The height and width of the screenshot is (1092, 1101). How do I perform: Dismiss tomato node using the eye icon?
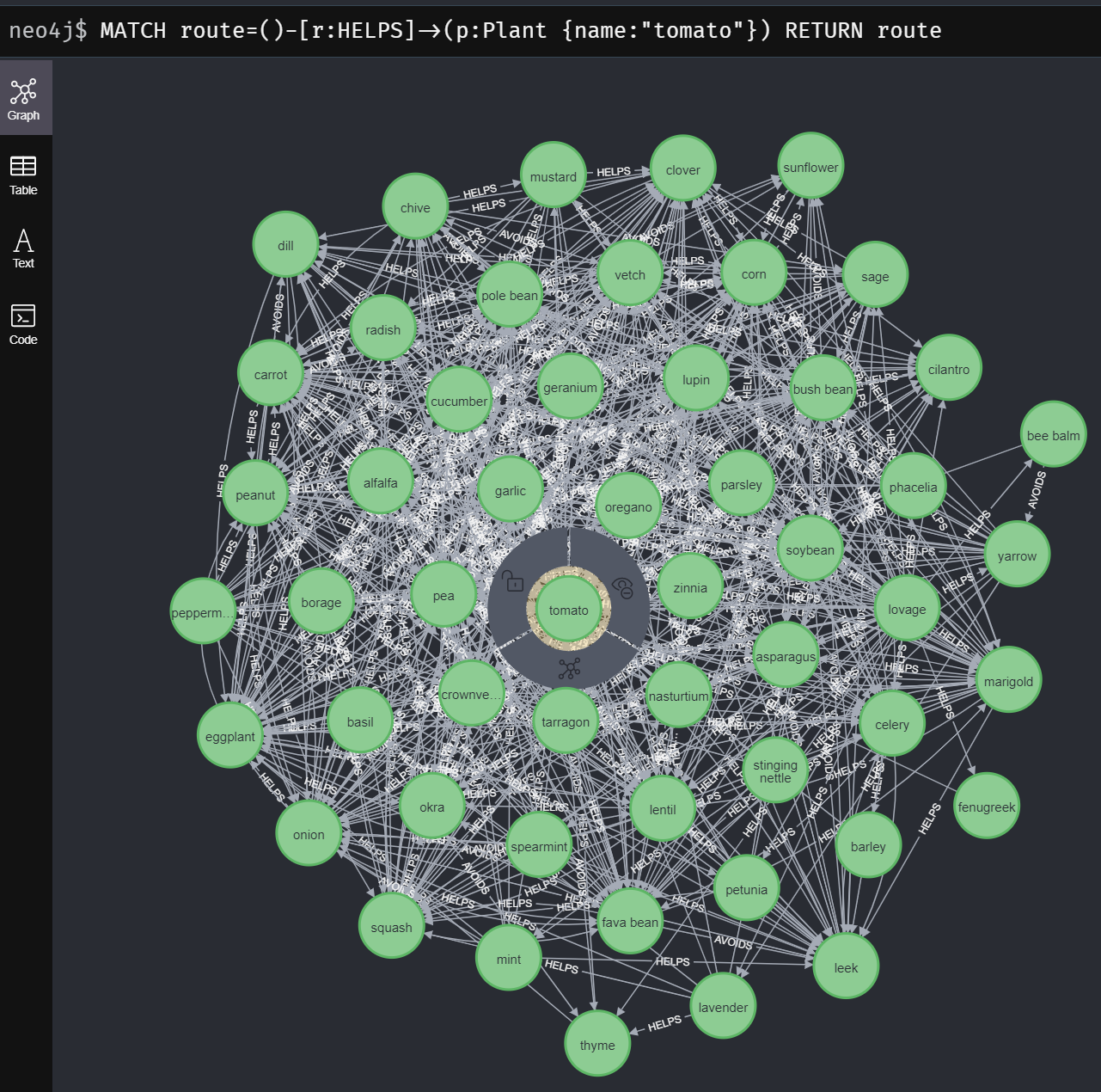622,588
